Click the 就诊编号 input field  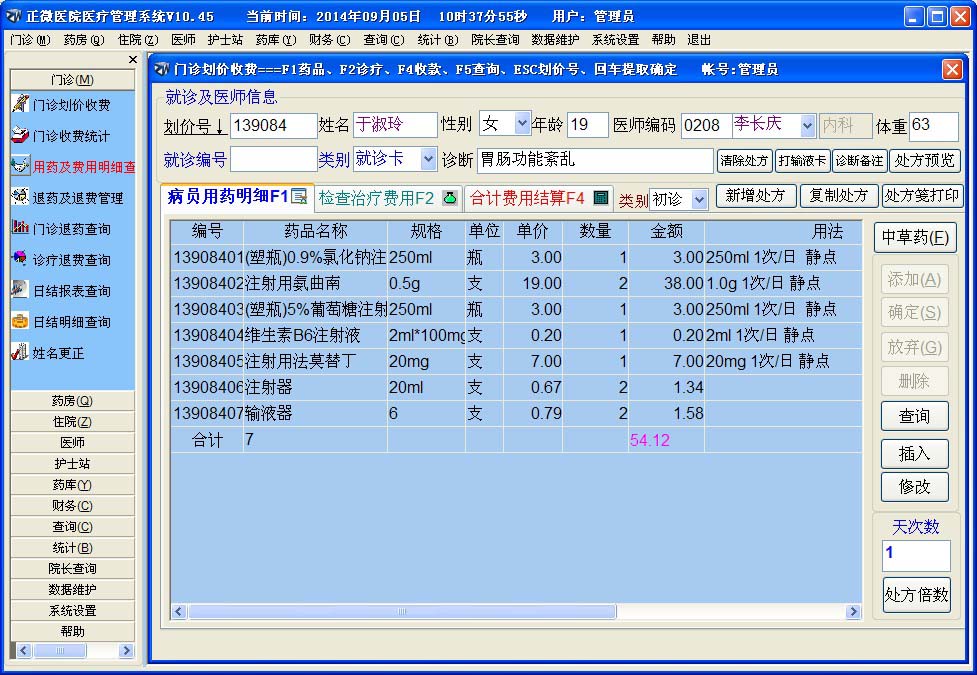click(274, 160)
